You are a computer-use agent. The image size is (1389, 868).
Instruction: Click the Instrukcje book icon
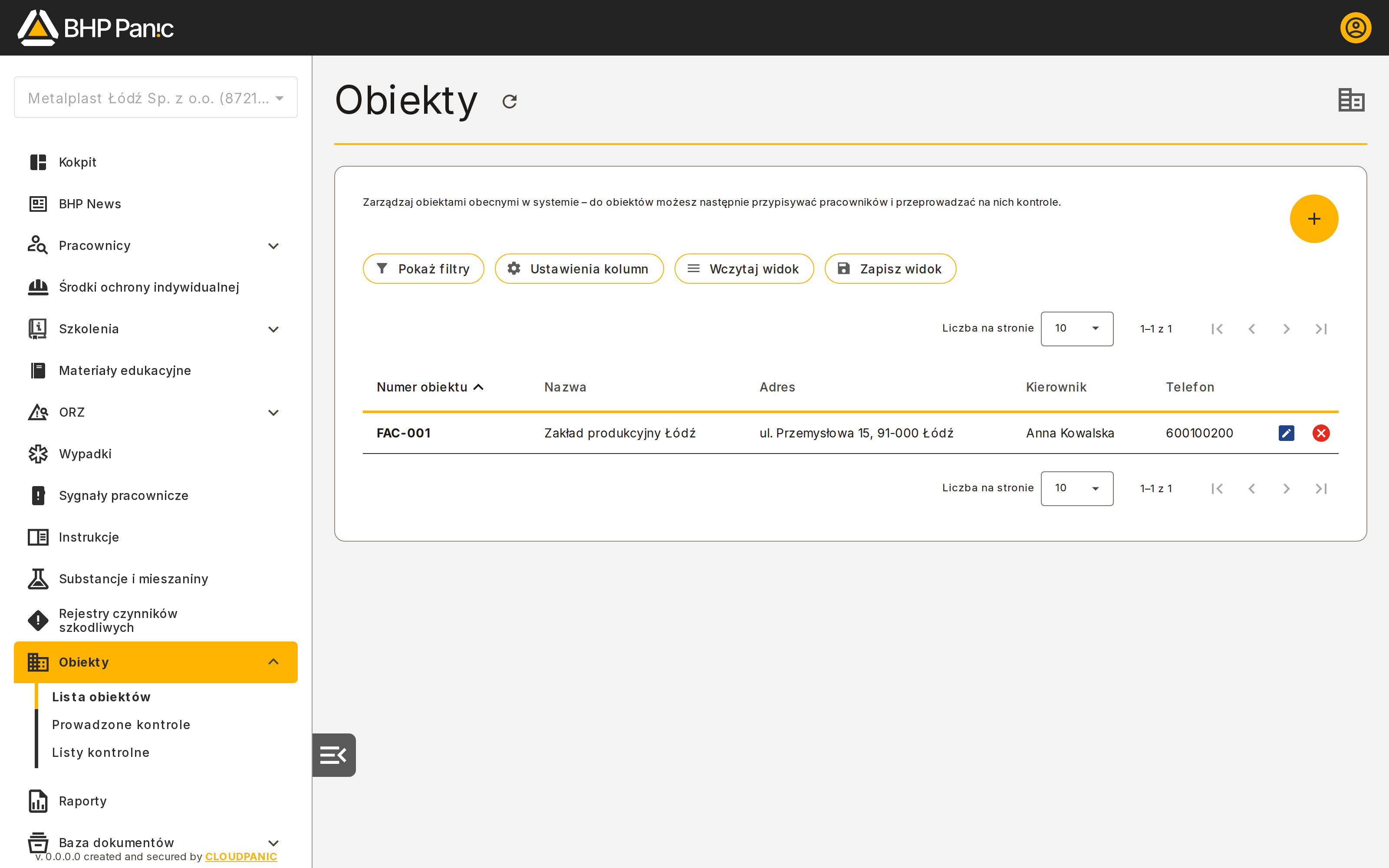(x=38, y=537)
